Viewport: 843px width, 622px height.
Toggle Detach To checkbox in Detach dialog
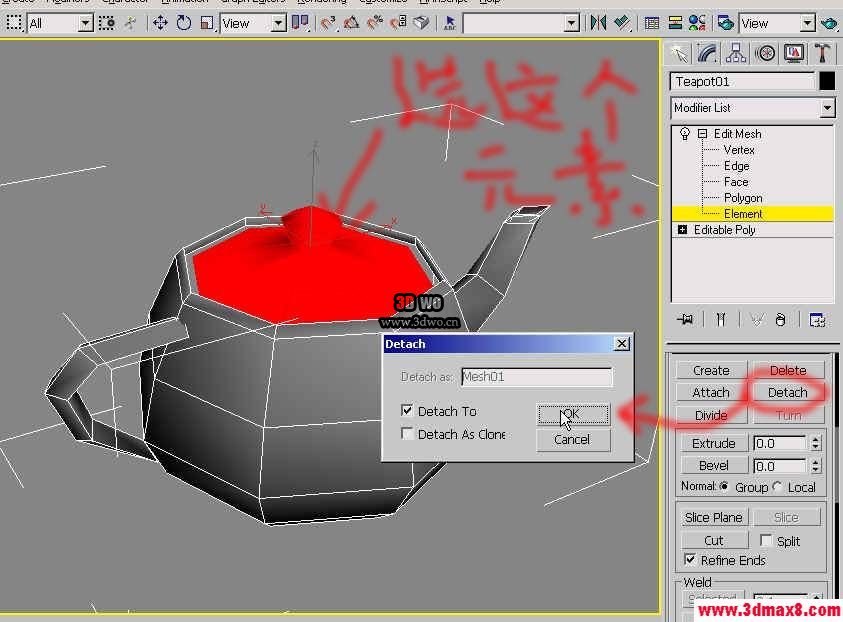point(407,411)
